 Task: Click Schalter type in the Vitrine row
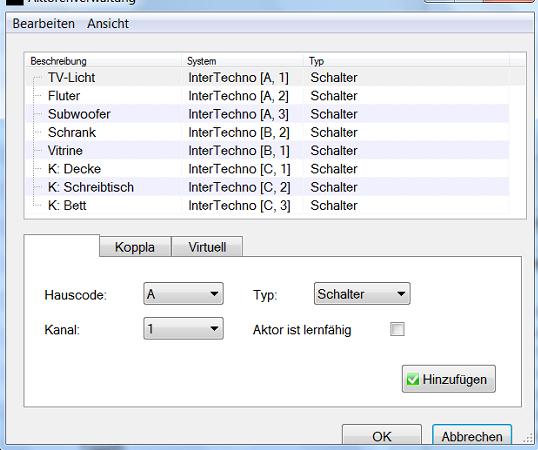(334, 151)
